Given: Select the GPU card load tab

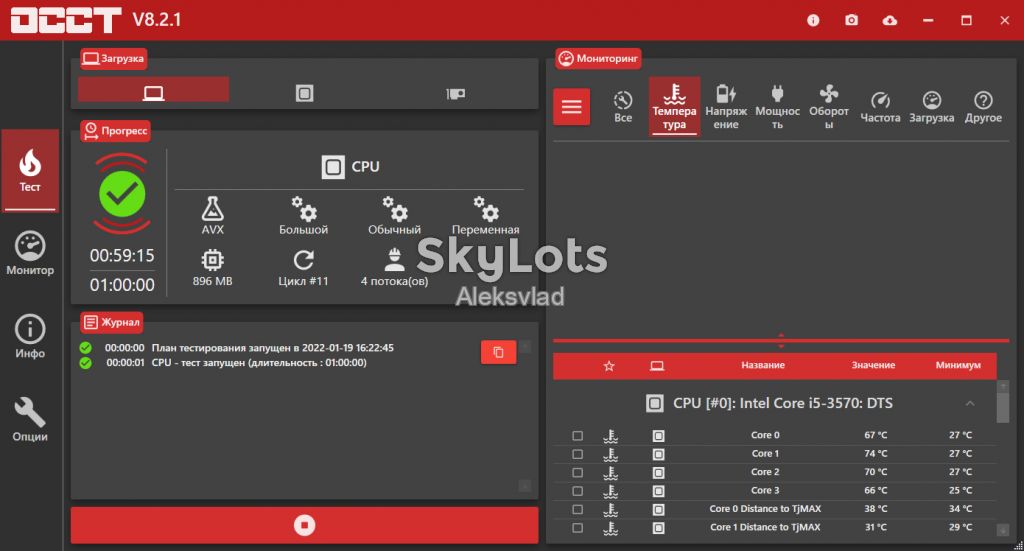Looking at the screenshot, I should click(x=456, y=94).
